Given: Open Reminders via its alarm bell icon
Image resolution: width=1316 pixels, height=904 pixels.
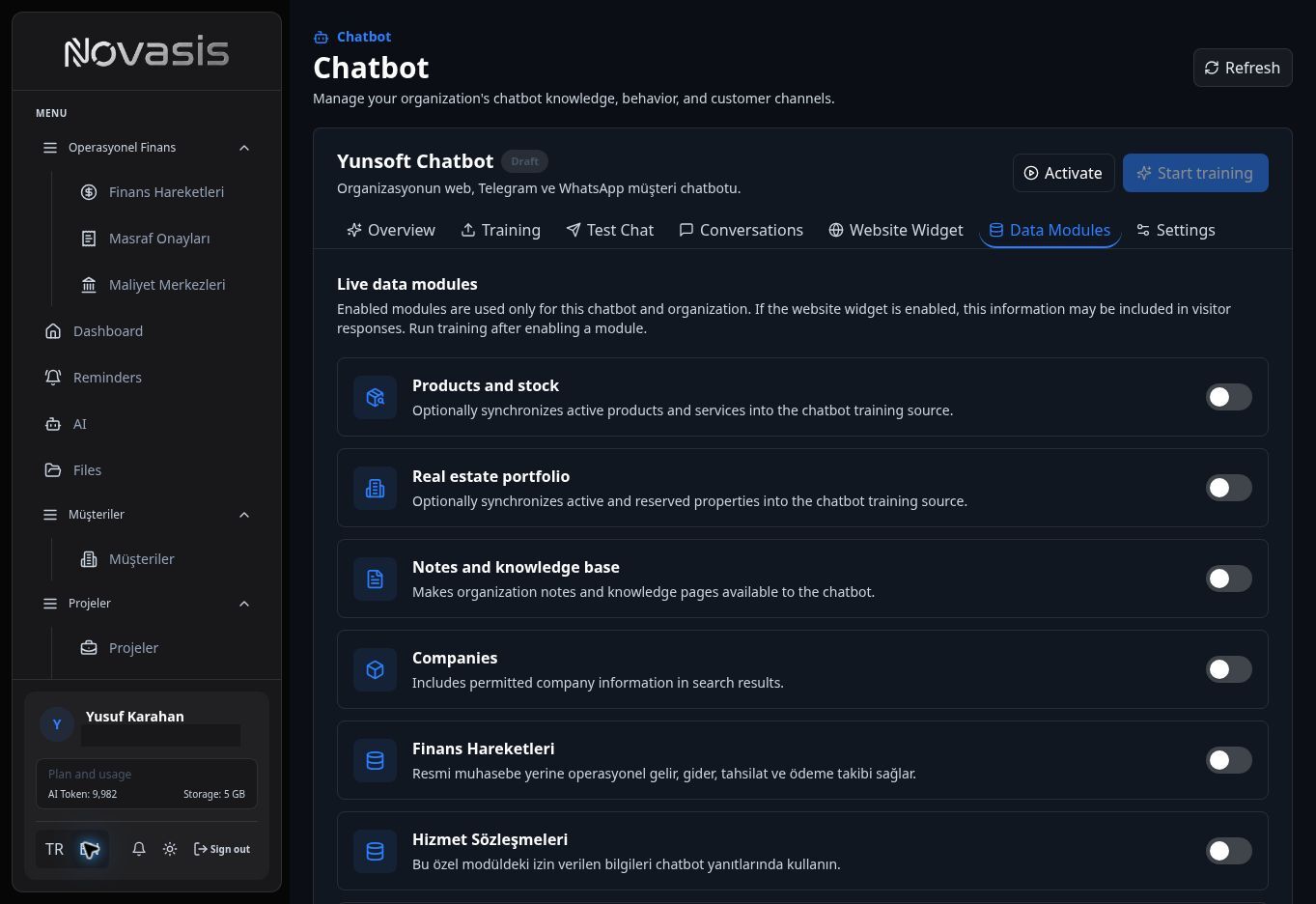Looking at the screenshot, I should [x=53, y=378].
